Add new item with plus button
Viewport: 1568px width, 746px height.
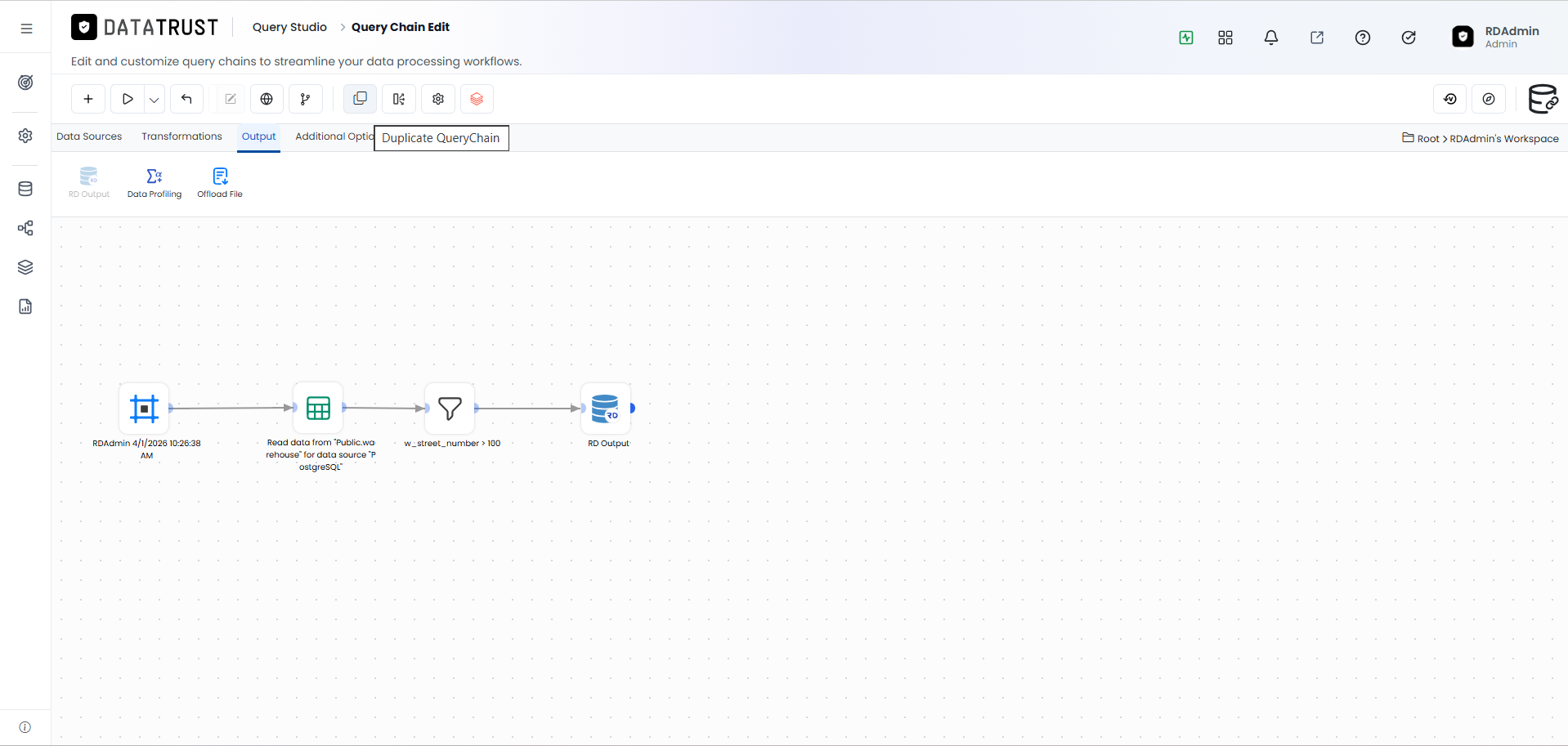click(88, 99)
